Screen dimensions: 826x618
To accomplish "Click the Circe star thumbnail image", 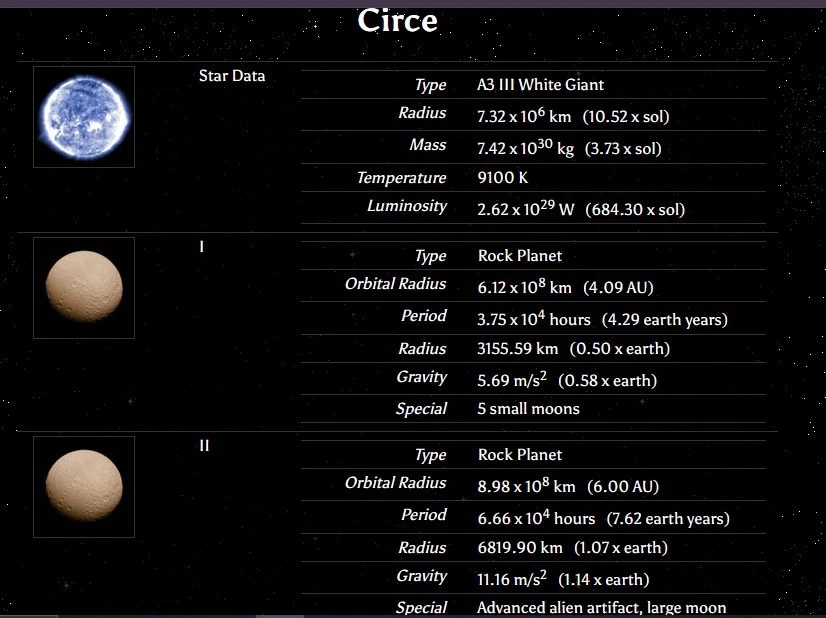I will coord(83,115).
